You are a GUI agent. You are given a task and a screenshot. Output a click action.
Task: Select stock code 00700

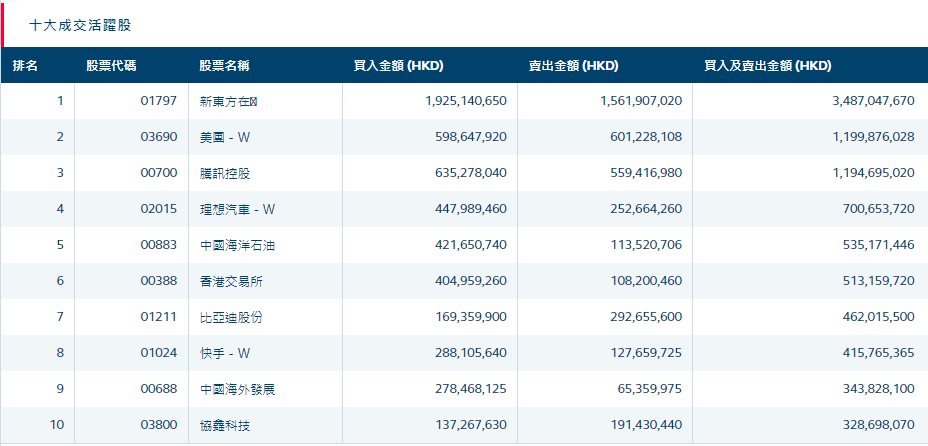(159, 173)
